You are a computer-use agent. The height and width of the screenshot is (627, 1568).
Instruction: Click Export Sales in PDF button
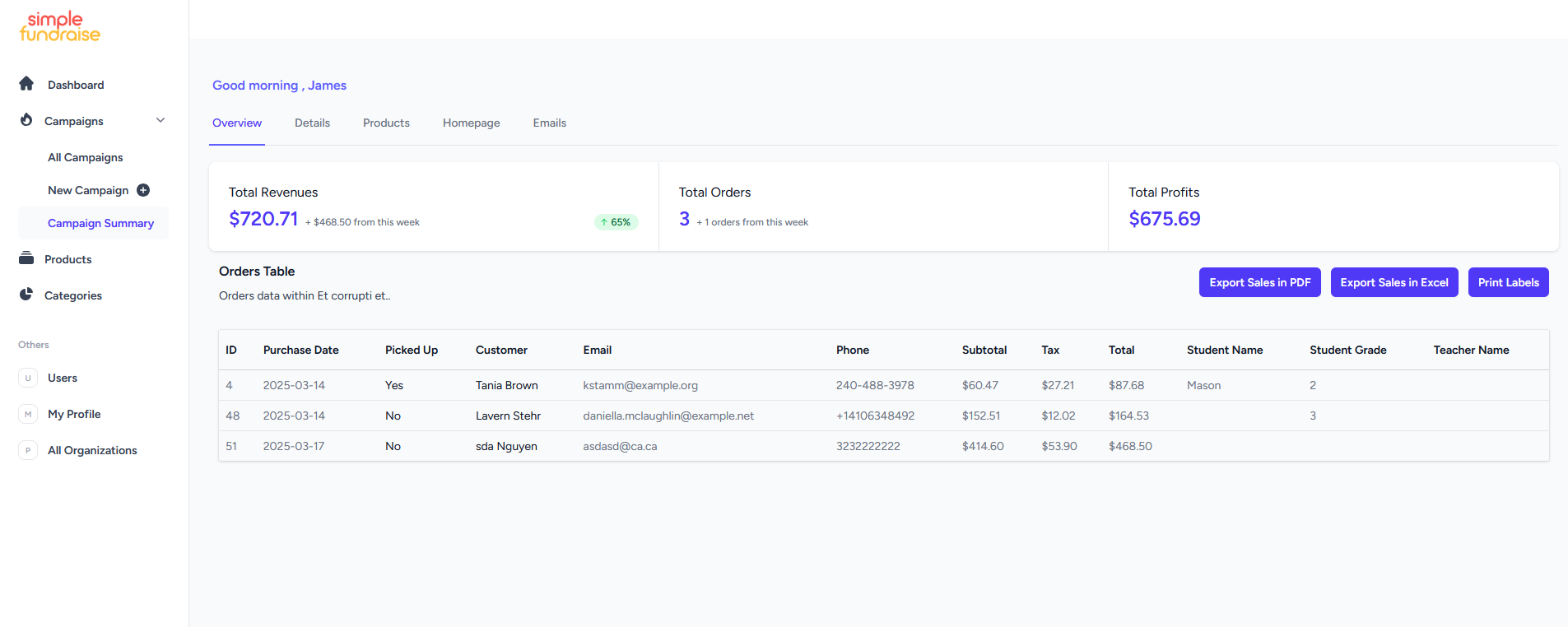(x=1259, y=282)
